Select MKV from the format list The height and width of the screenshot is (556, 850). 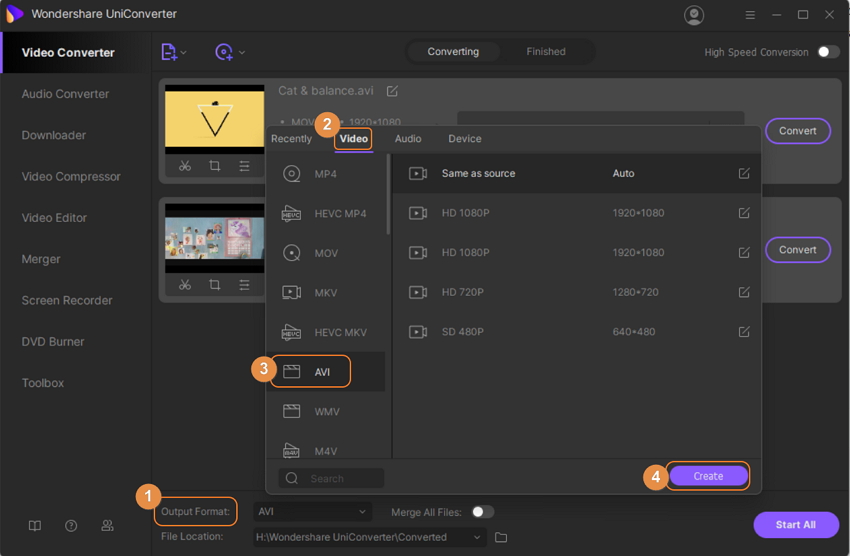coord(326,293)
